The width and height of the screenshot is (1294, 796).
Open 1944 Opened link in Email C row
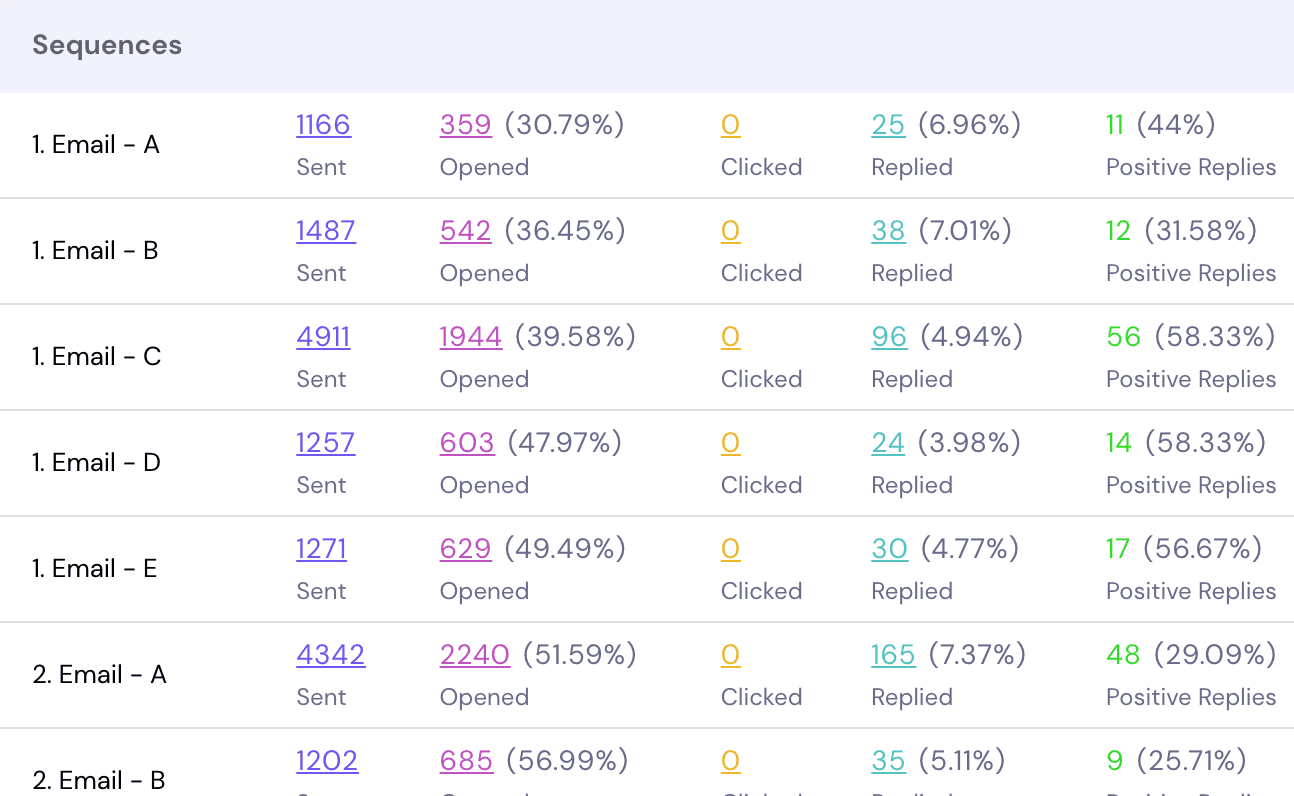[470, 336]
